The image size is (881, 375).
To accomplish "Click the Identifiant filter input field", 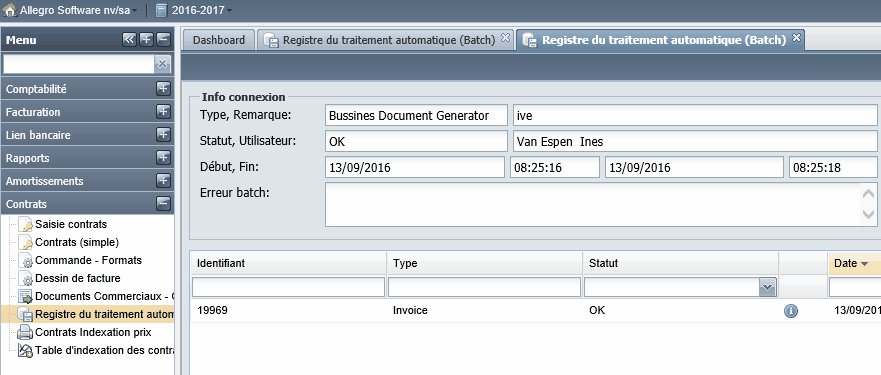I will [288, 287].
